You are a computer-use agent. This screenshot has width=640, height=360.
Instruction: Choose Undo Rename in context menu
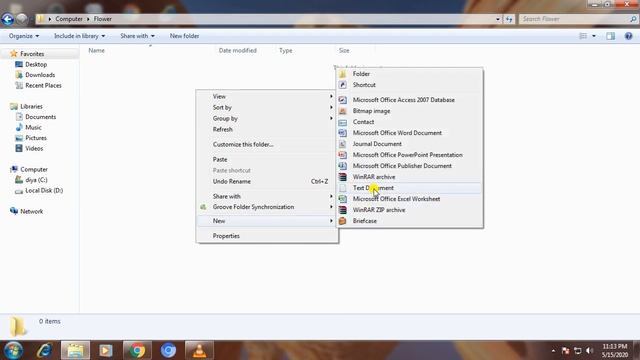[267, 182]
